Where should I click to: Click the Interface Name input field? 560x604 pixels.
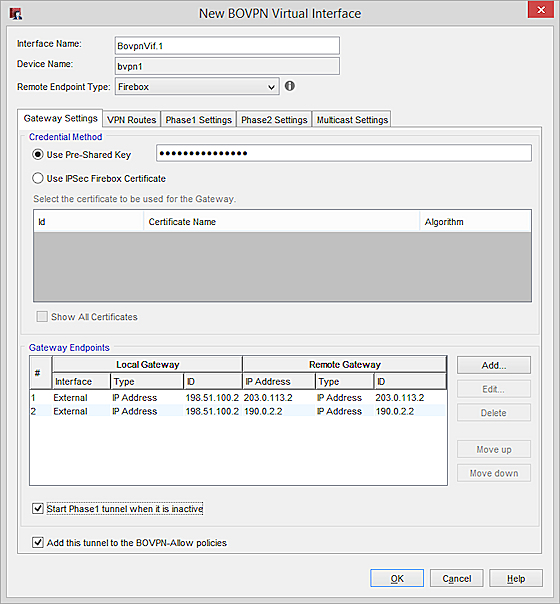[x=227, y=45]
